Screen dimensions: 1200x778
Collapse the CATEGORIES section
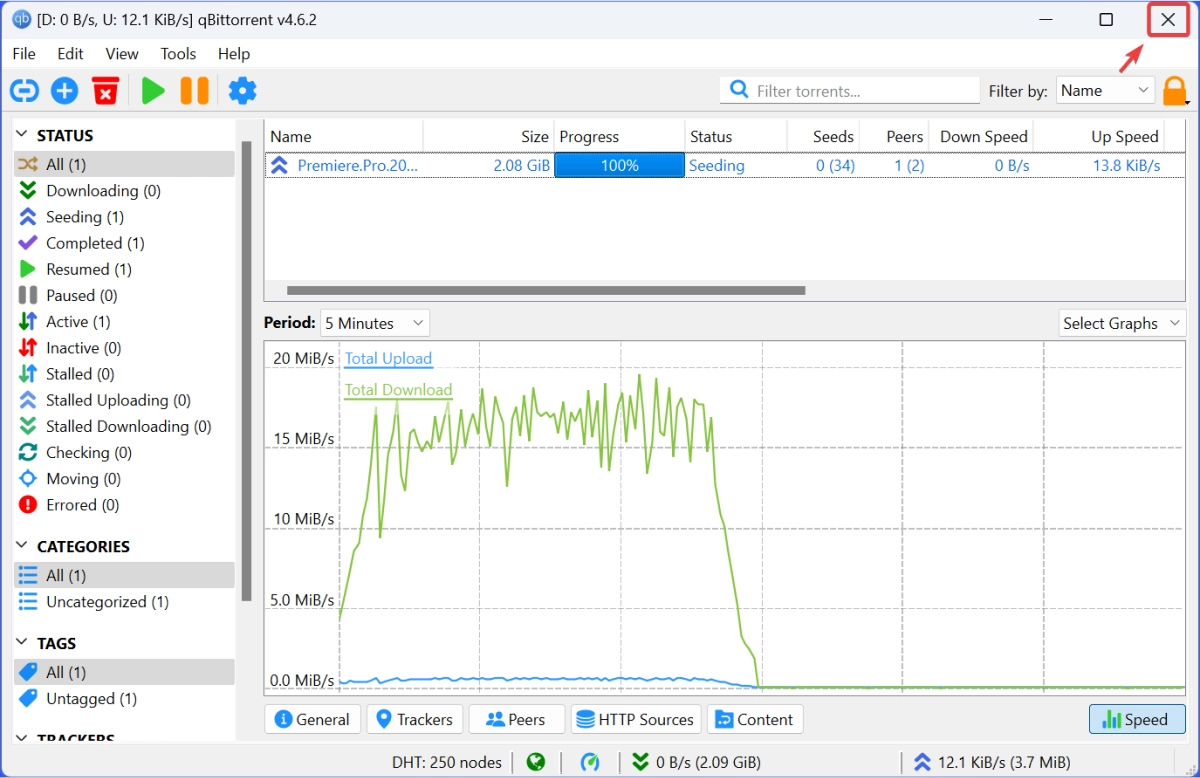point(21,546)
